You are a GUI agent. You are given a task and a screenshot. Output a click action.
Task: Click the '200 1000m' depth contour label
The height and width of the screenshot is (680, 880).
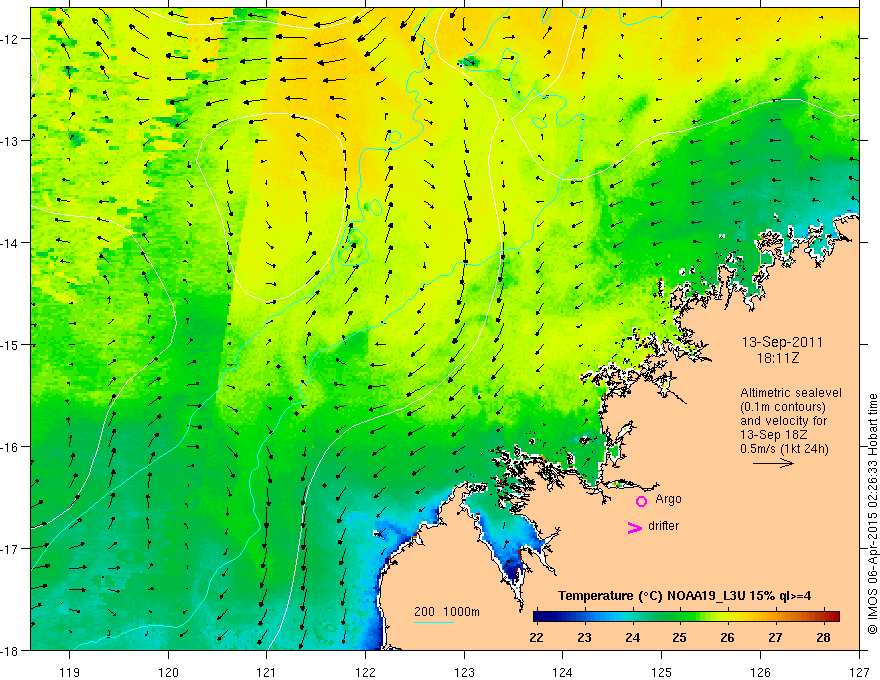click(x=447, y=612)
